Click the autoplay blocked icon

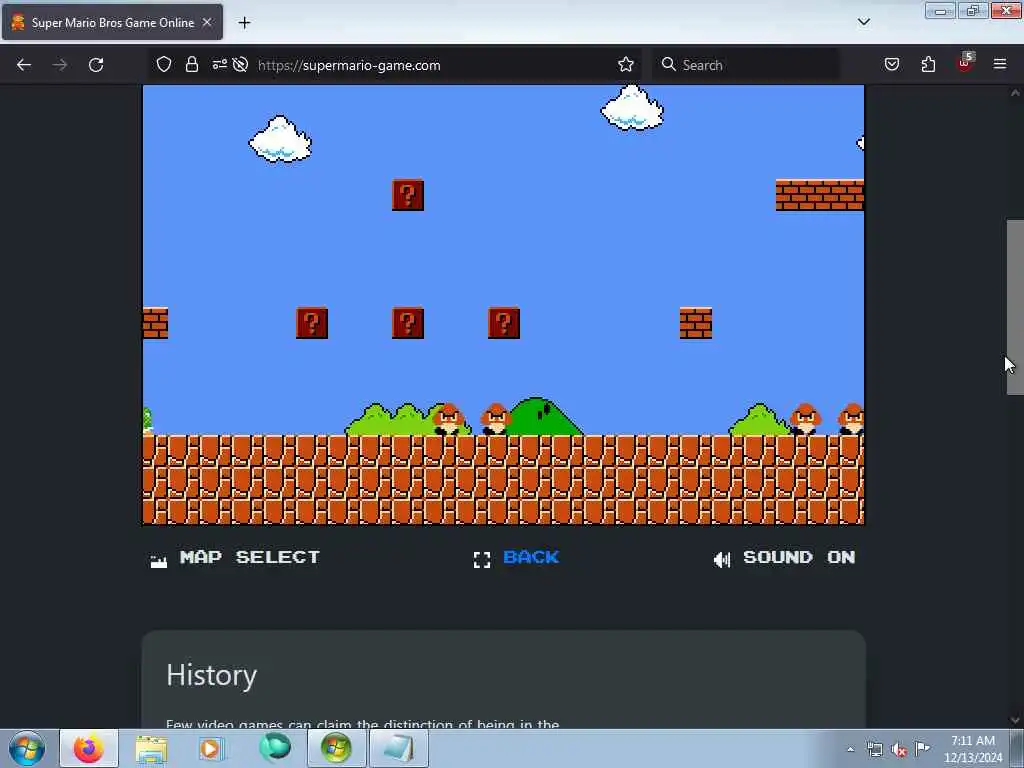pyautogui.click(x=240, y=64)
